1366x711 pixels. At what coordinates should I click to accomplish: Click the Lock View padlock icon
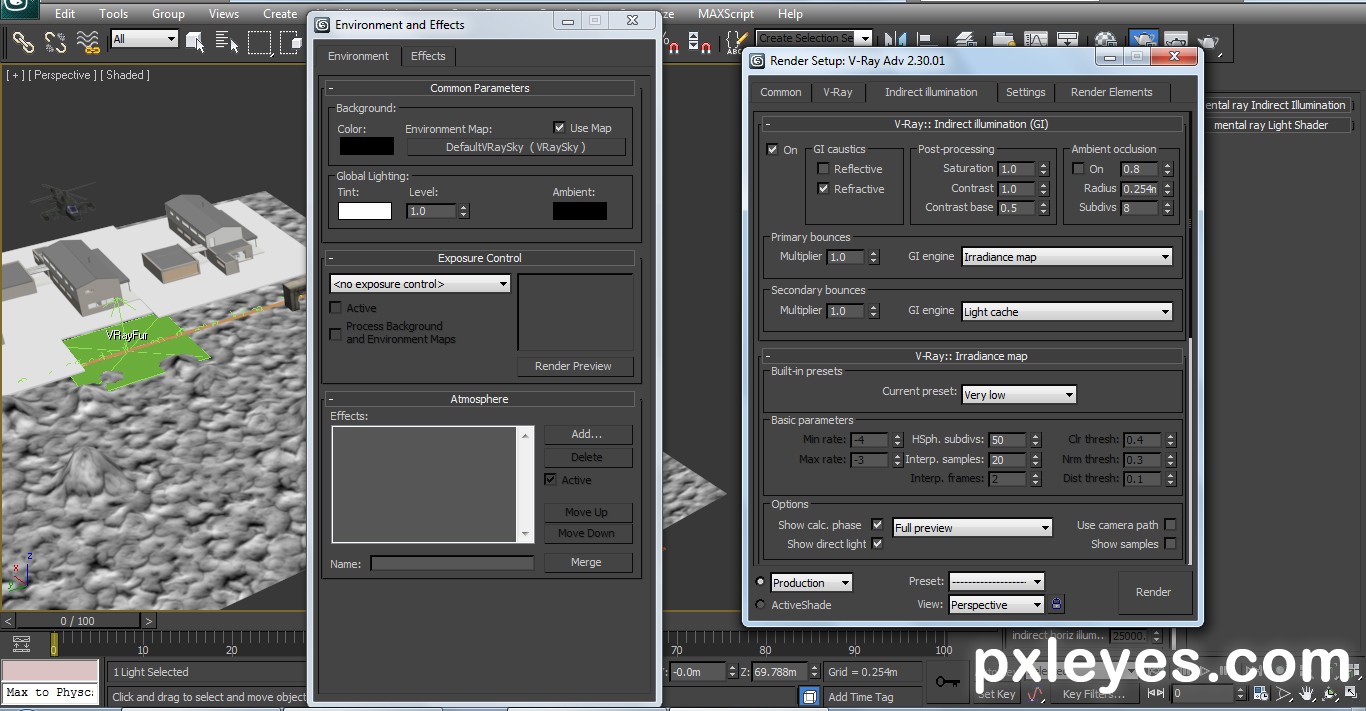click(x=1057, y=604)
